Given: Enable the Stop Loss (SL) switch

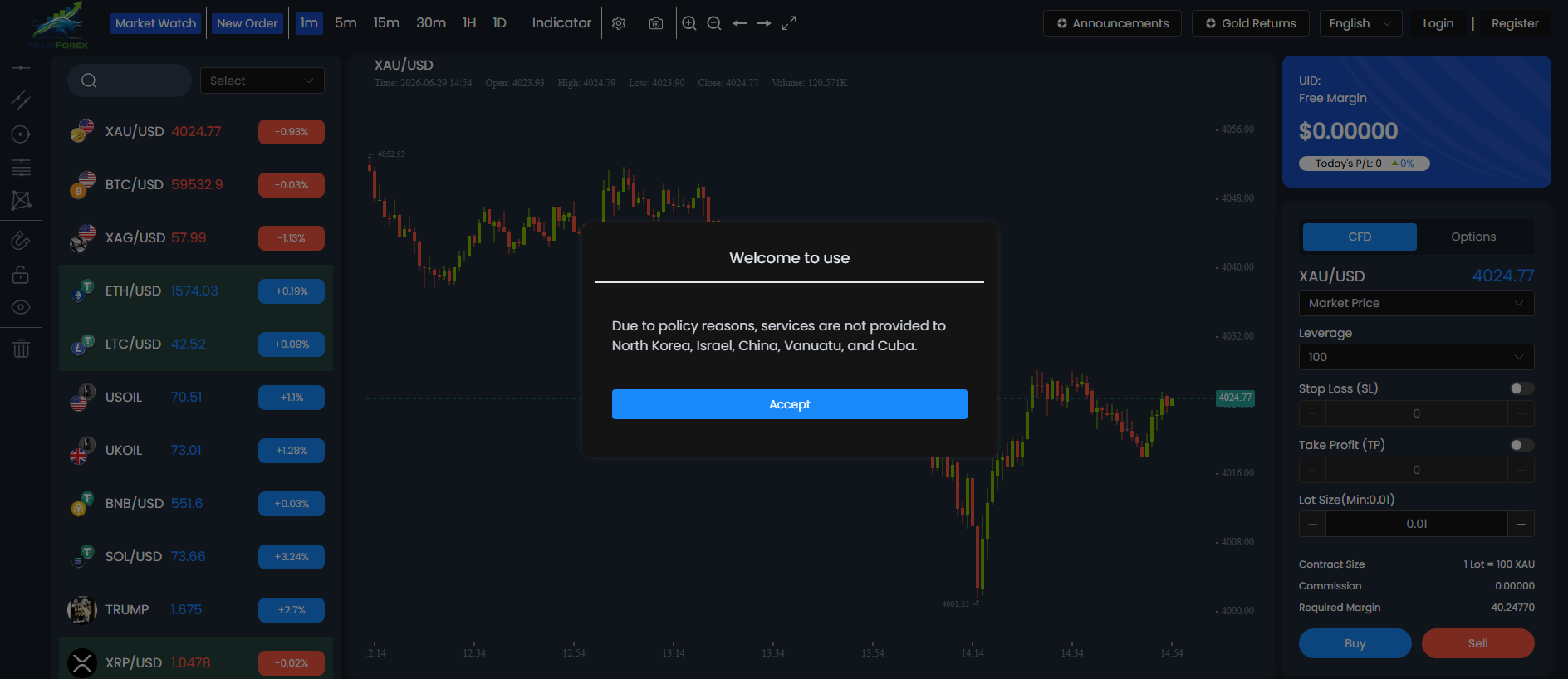Looking at the screenshot, I should click(1521, 388).
